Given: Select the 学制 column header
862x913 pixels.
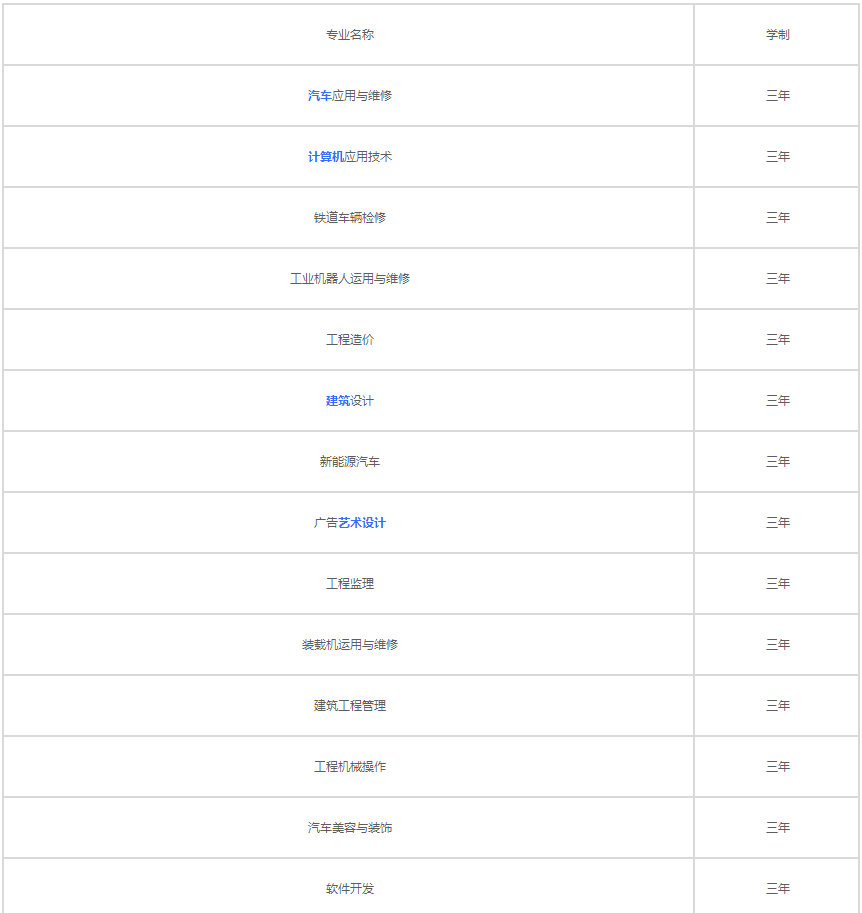Looking at the screenshot, I should click(778, 35).
